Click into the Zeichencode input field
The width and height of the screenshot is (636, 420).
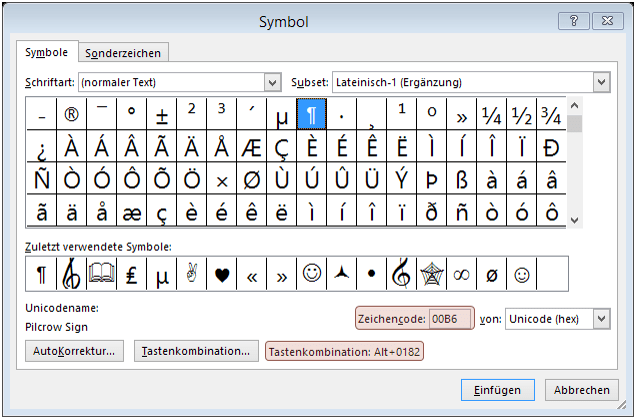pyautogui.click(x=445, y=318)
